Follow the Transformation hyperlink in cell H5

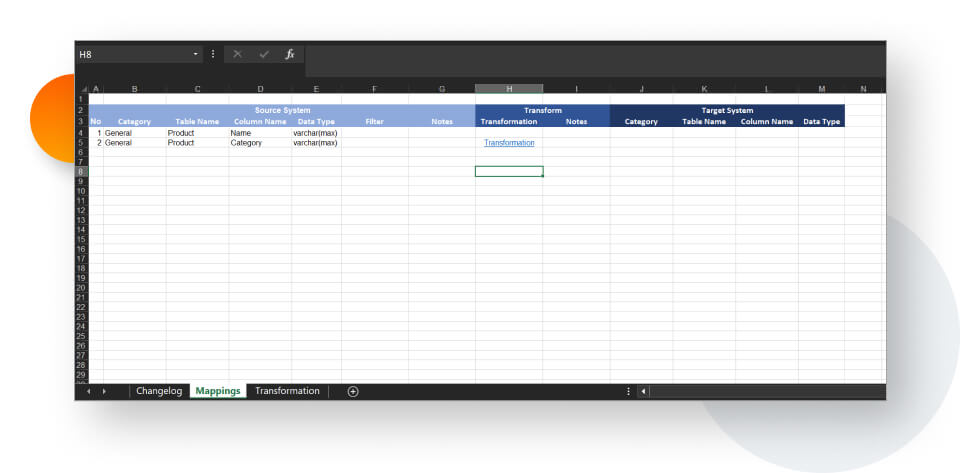(509, 143)
